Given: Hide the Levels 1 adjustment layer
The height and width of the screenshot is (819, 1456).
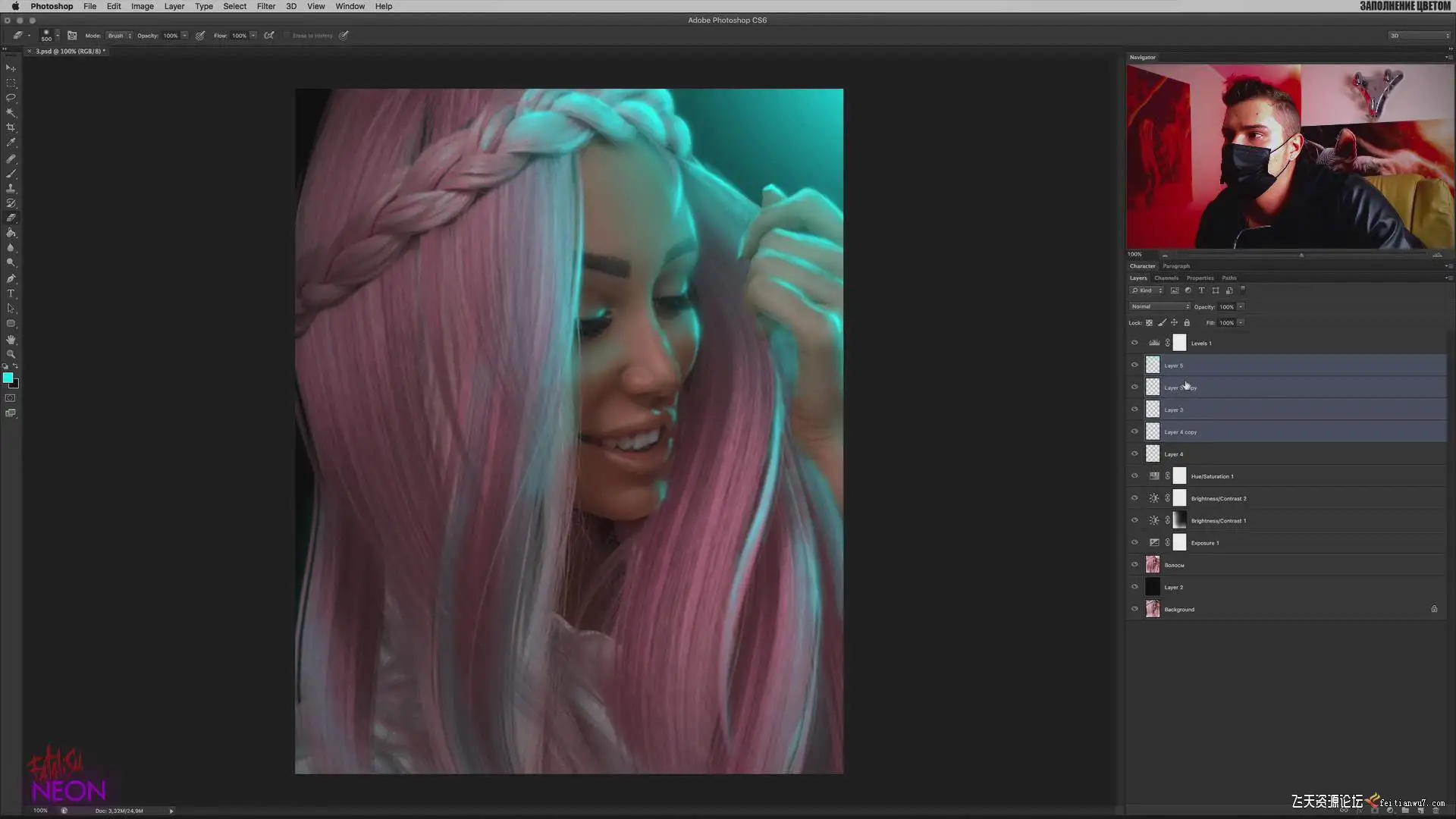Looking at the screenshot, I should pyautogui.click(x=1134, y=343).
